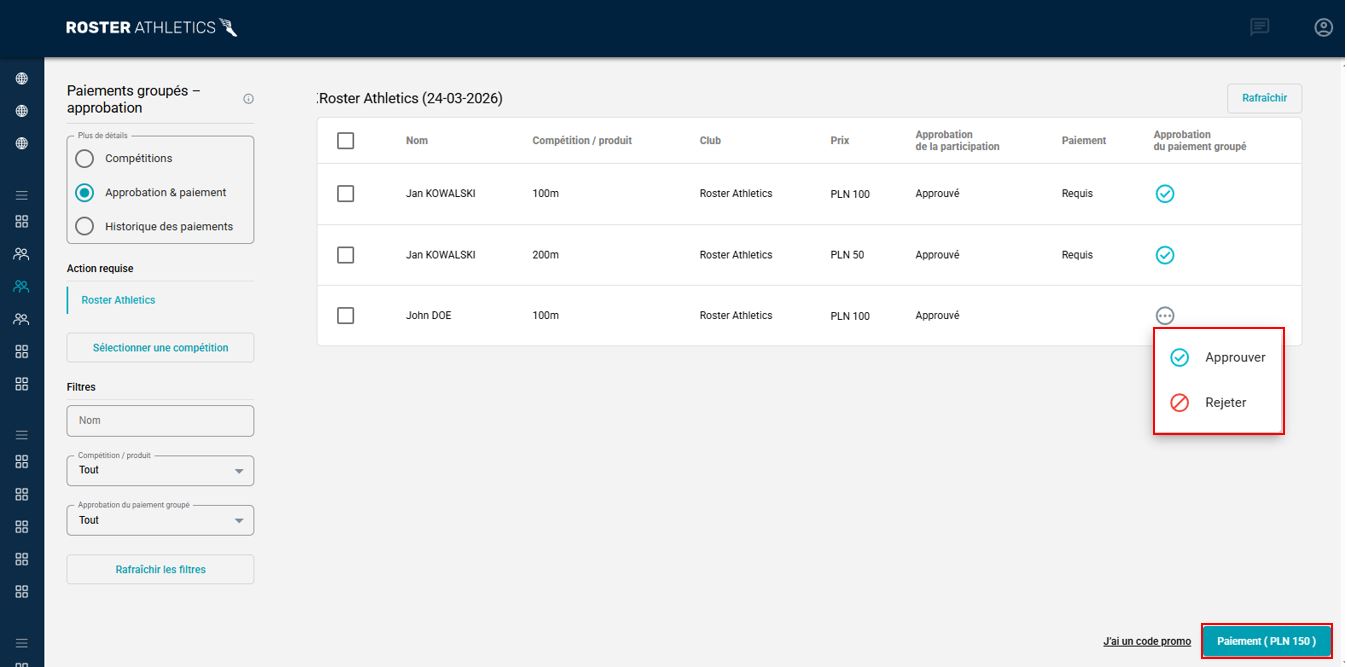The image size is (1347, 667).
Task: Check the box for Jan KOWALSKI 200m row
Action: (x=346, y=255)
